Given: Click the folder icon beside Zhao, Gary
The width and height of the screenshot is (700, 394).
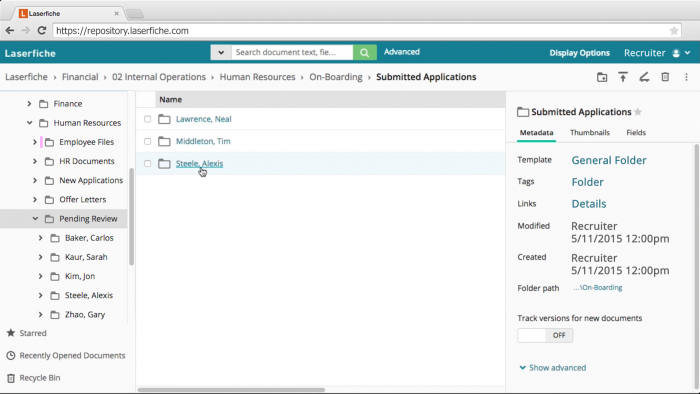Looking at the screenshot, I should pos(55,315).
